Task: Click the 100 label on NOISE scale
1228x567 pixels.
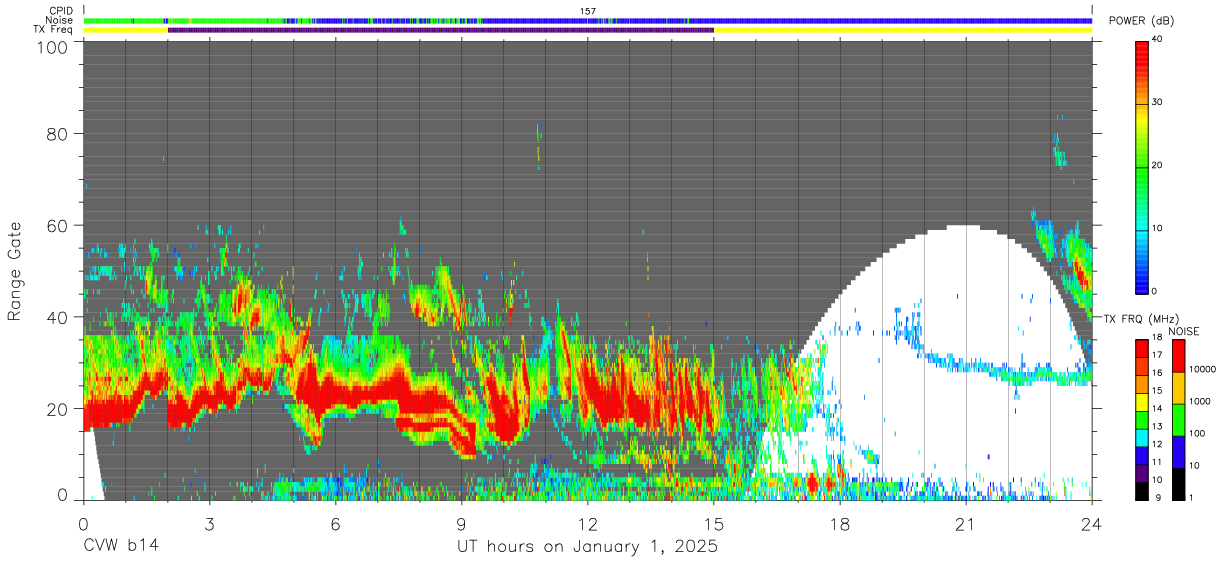Action: pyautogui.click(x=1196, y=434)
